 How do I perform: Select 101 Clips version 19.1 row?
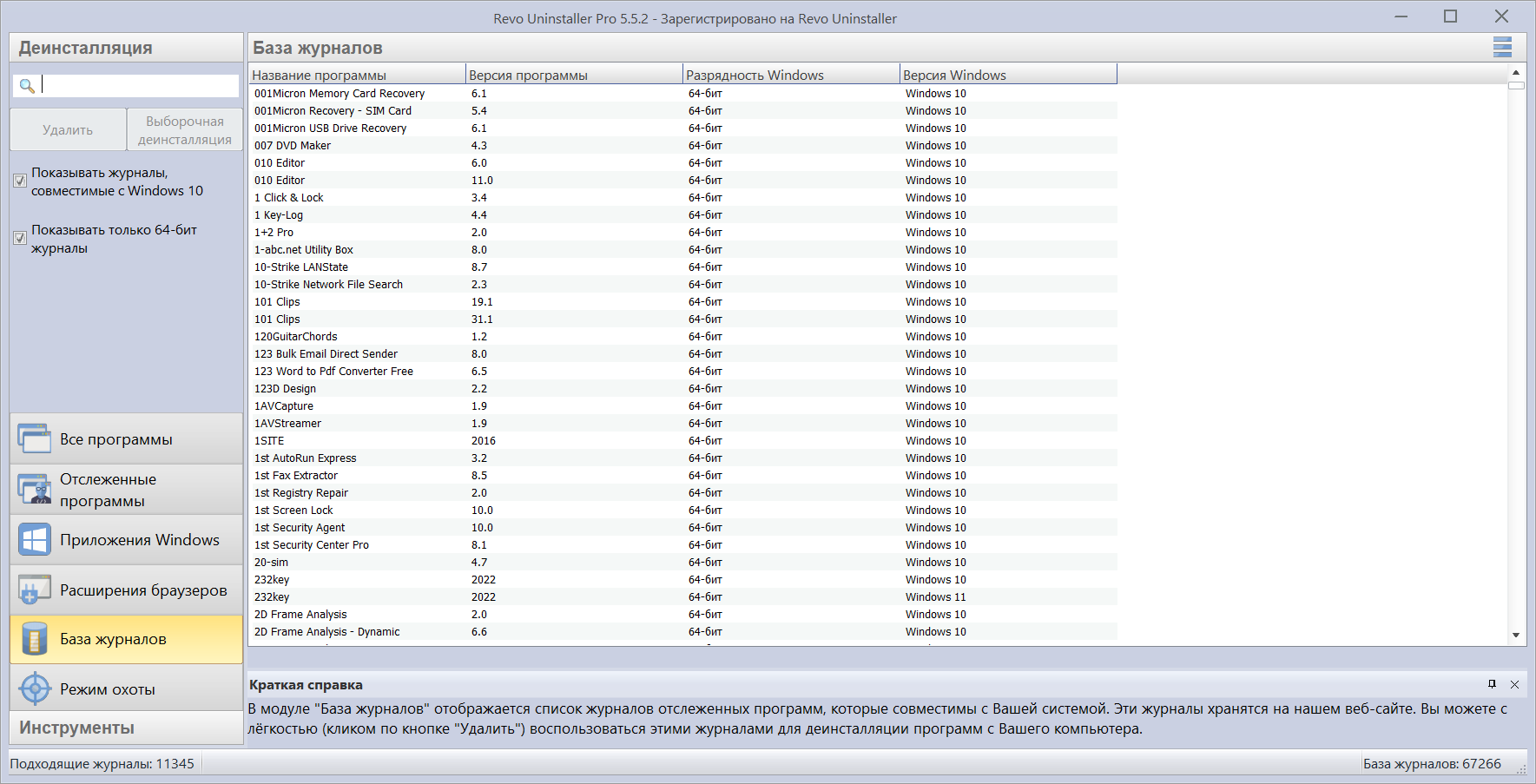682,302
